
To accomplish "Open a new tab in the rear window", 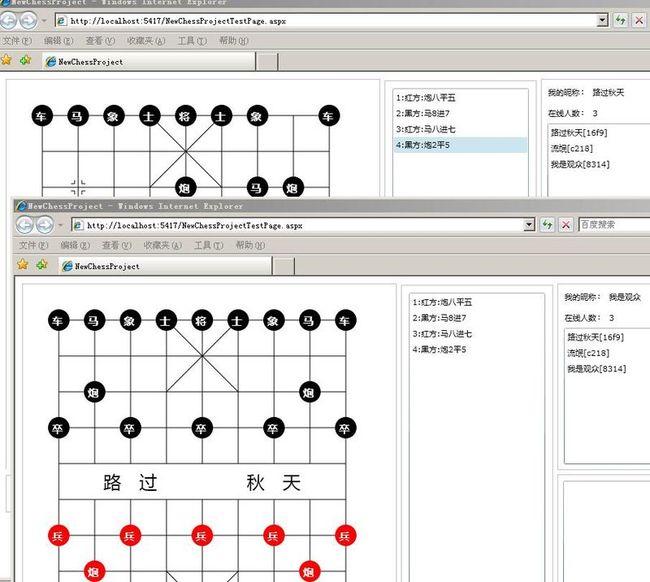I will coord(267,61).
